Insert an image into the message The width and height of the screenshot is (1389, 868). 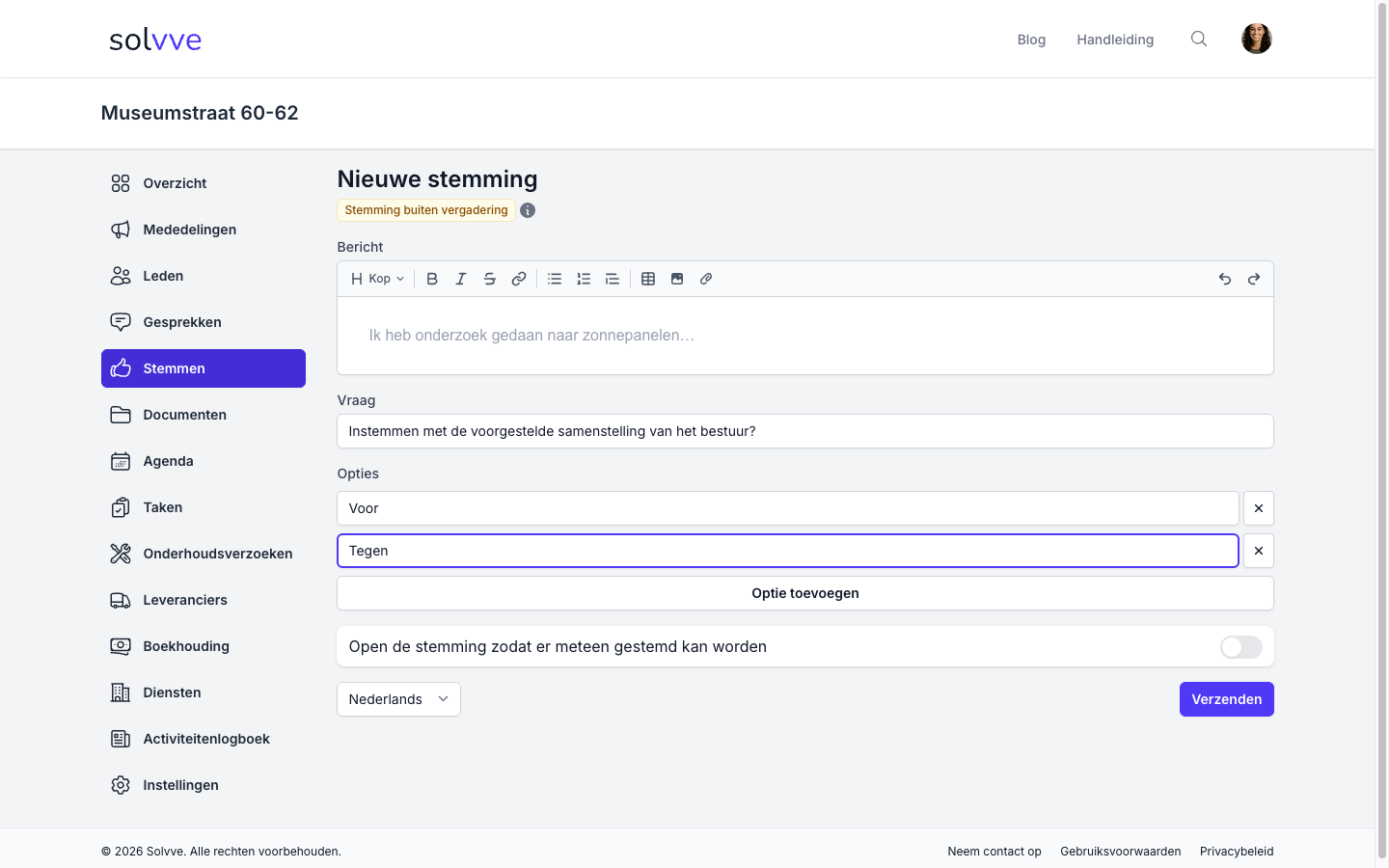[677, 279]
